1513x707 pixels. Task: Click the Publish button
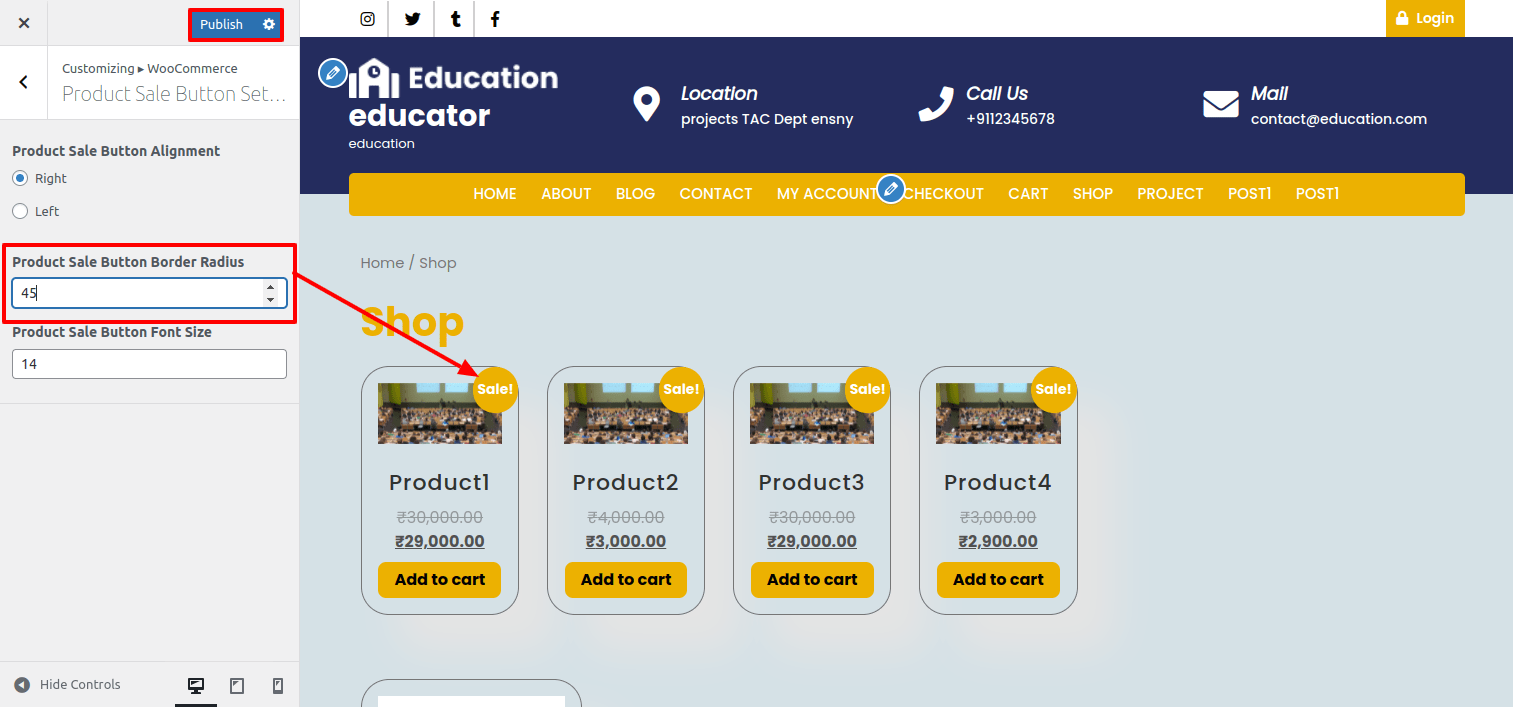[221, 24]
